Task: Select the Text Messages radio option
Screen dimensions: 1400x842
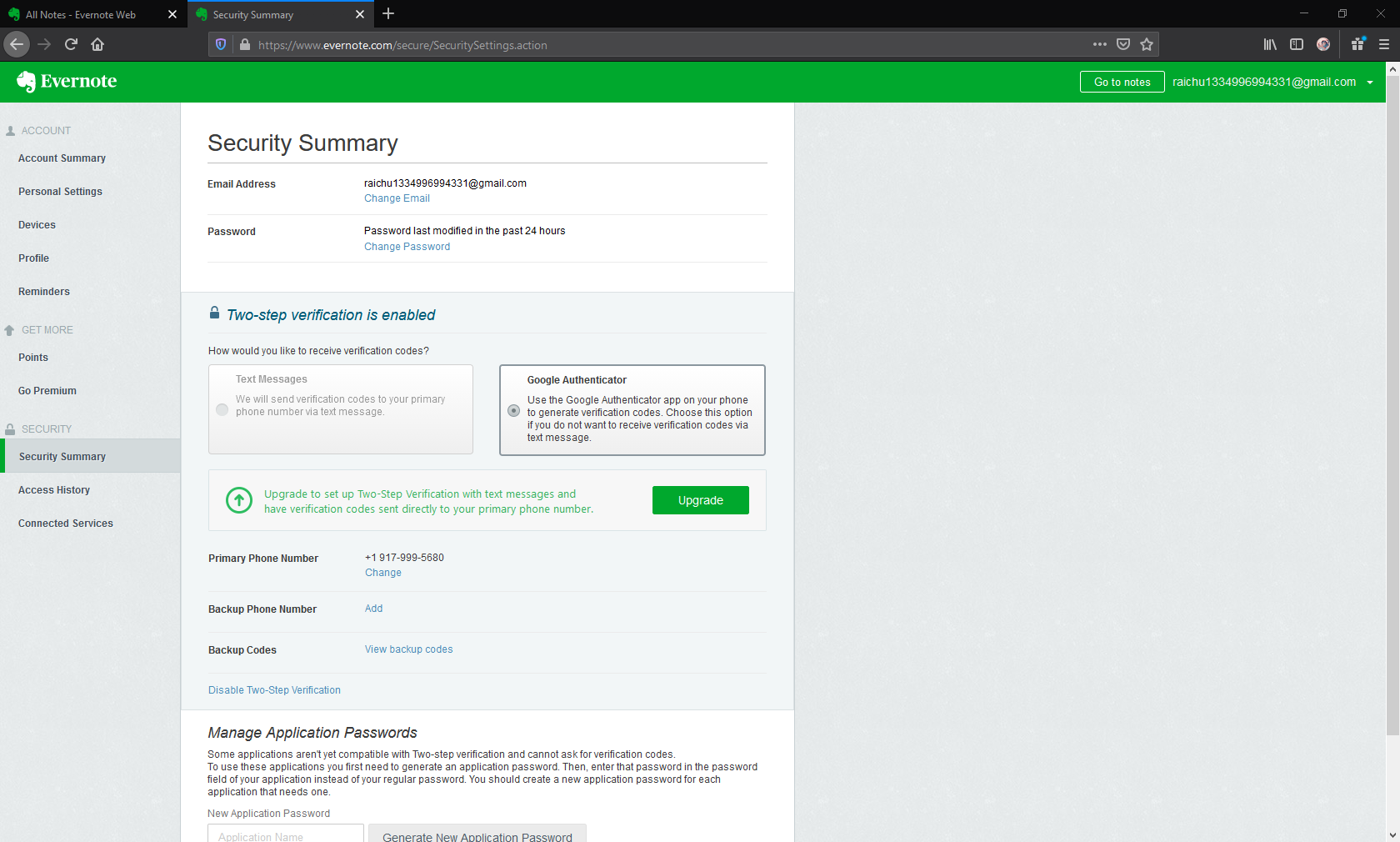Action: click(222, 409)
